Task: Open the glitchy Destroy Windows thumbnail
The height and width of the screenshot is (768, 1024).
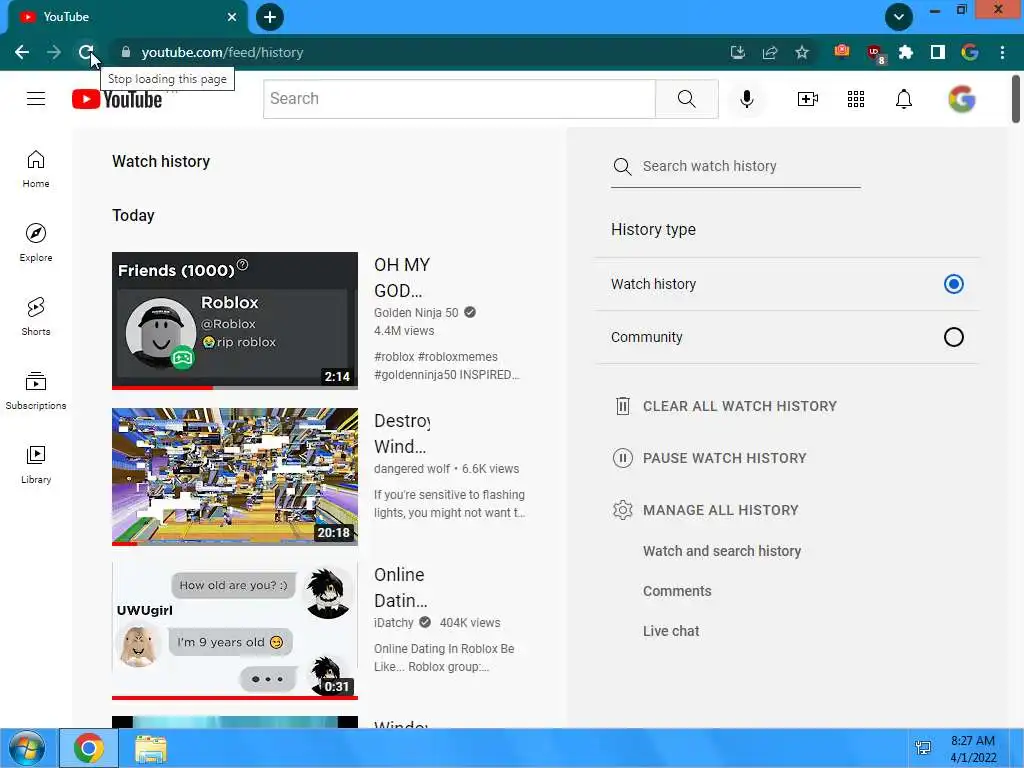Action: click(234, 477)
